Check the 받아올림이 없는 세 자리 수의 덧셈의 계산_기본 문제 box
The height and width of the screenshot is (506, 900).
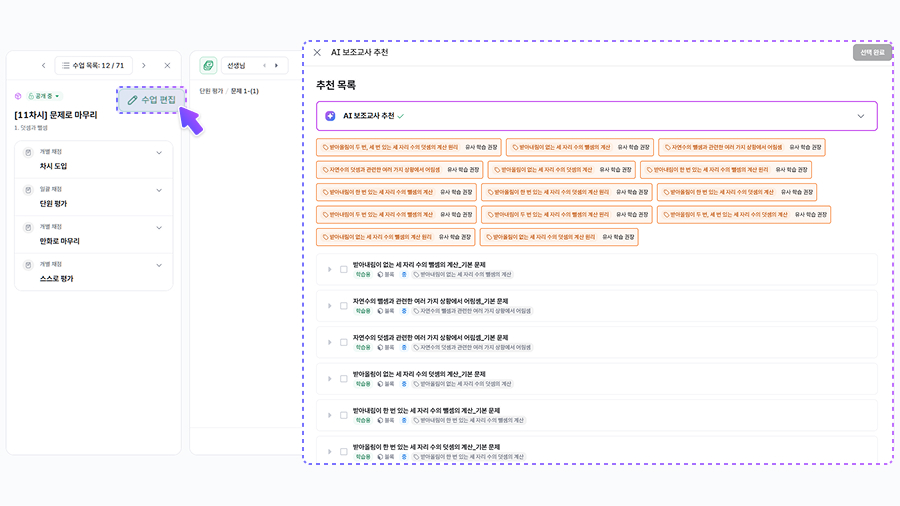pos(343,379)
